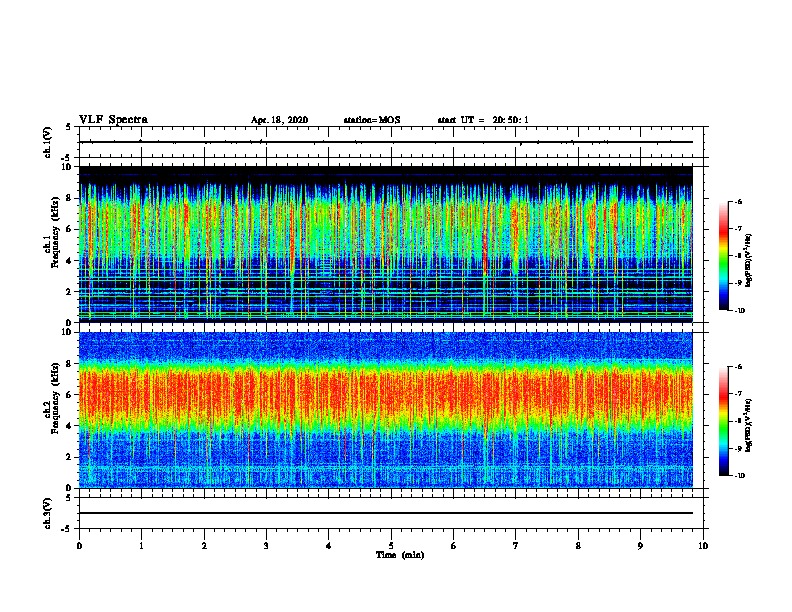The width and height of the screenshot is (792, 612).
Task: Click time axis tick label "7"
Action: (516, 546)
